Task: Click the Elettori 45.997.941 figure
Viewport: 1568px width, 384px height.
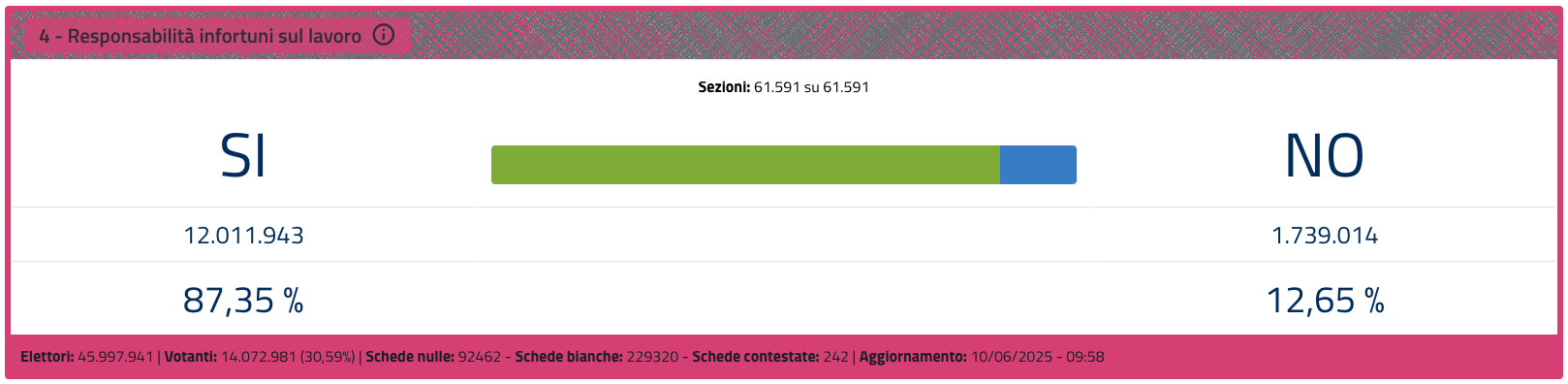Action: (115, 357)
